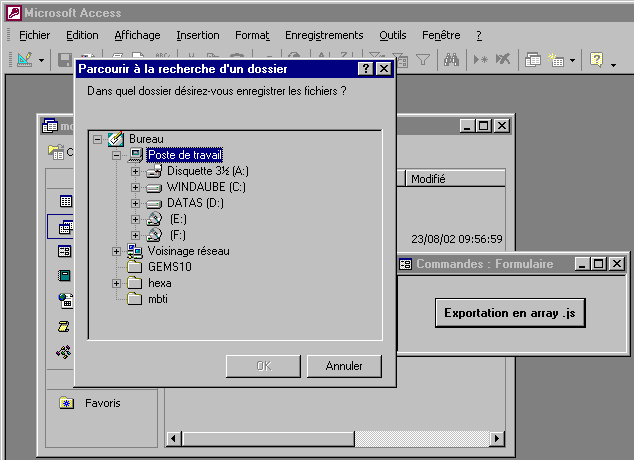Select the mbti folder
The height and width of the screenshot is (460, 634).
click(x=158, y=299)
